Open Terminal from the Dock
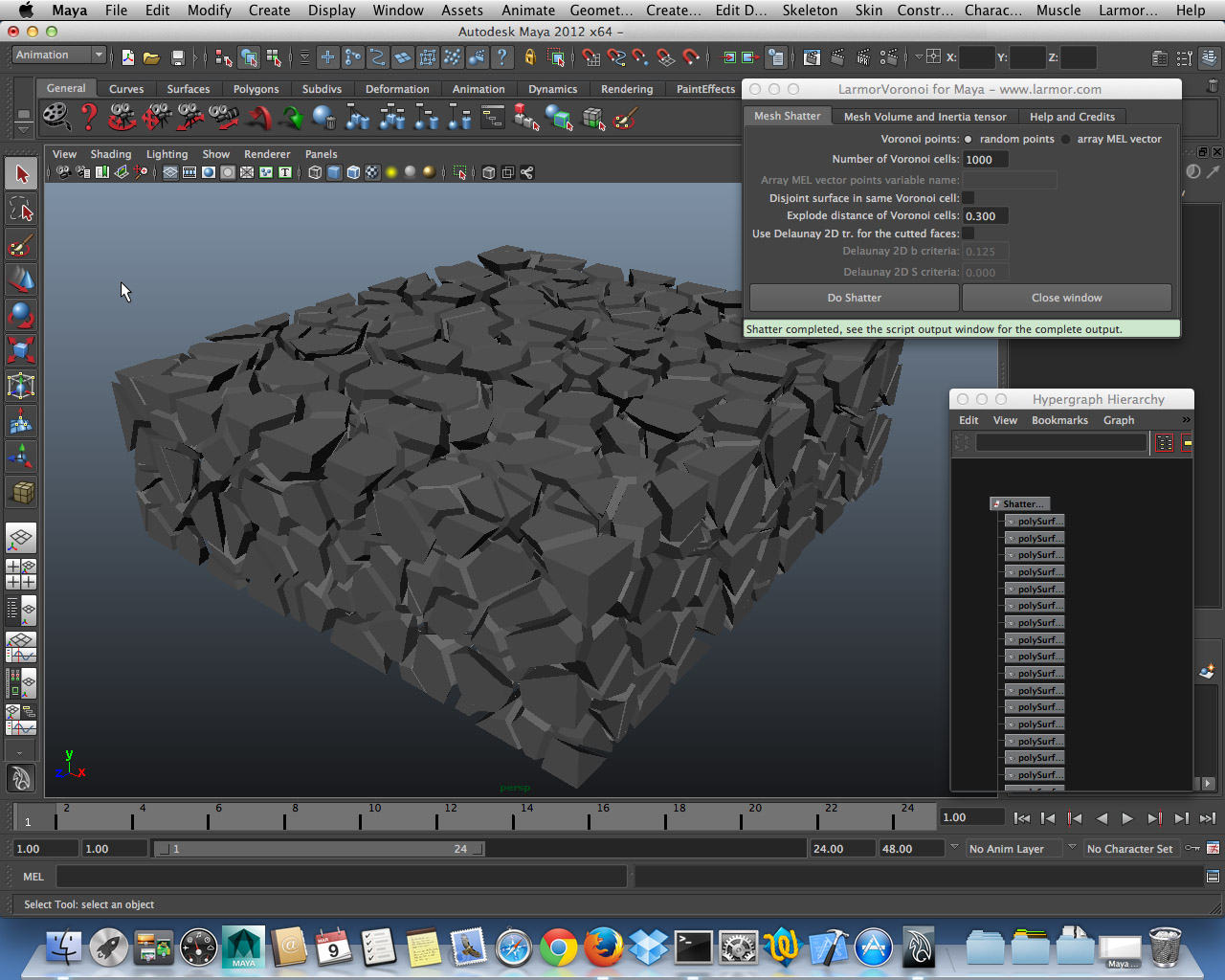The image size is (1225, 980). [693, 947]
